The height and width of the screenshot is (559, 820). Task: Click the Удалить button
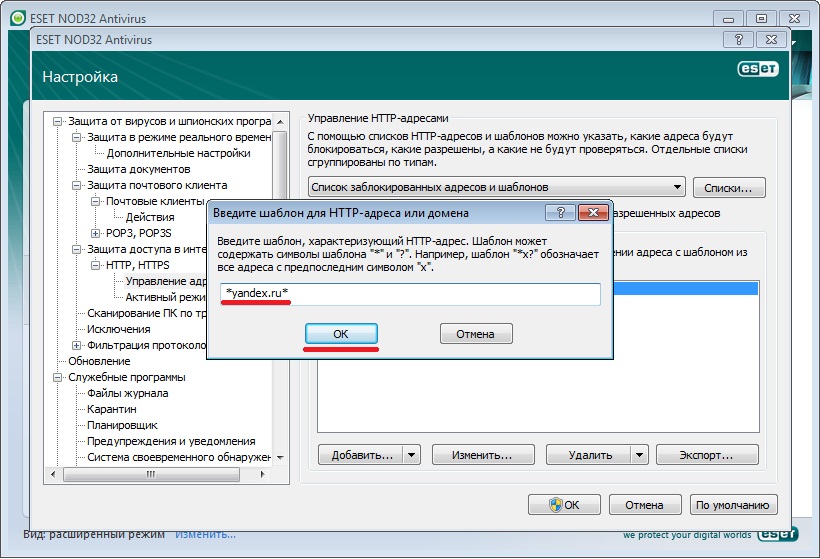(x=589, y=455)
